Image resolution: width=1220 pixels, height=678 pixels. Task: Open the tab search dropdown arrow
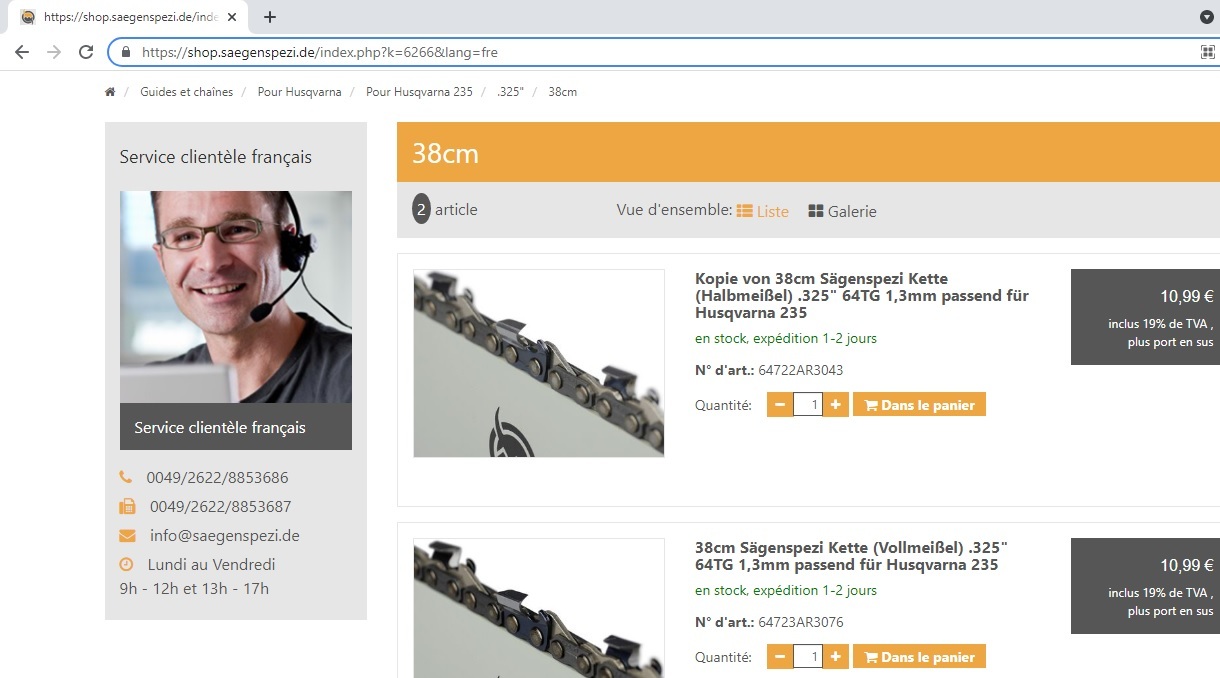[x=1207, y=17]
